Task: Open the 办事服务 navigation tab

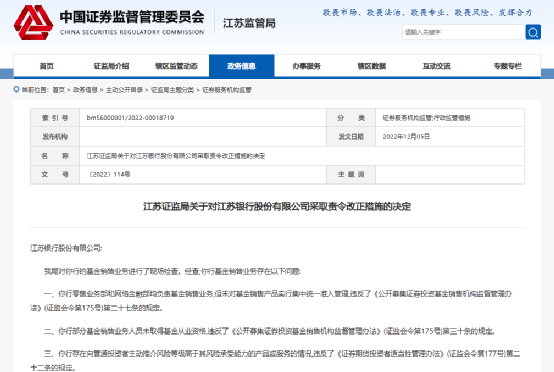Action: (x=307, y=66)
